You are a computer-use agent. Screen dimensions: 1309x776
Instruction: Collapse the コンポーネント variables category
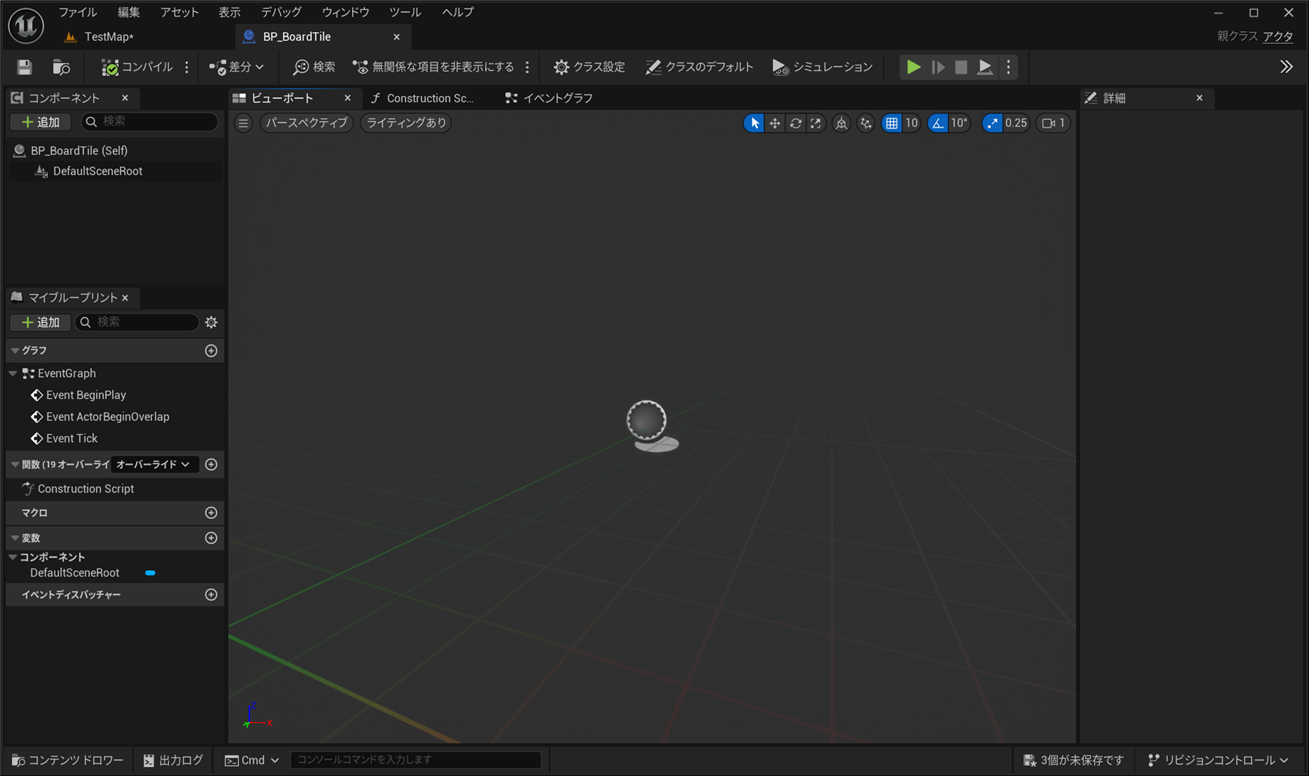[13, 557]
